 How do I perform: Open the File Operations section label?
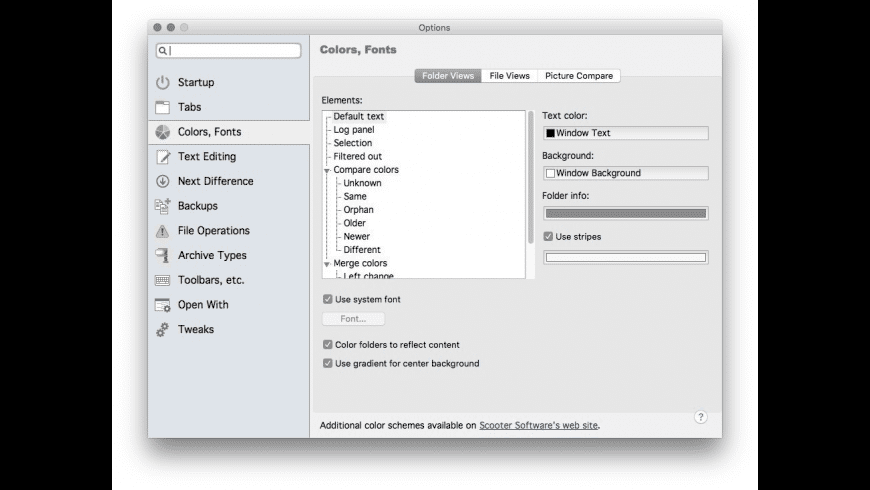214,231
